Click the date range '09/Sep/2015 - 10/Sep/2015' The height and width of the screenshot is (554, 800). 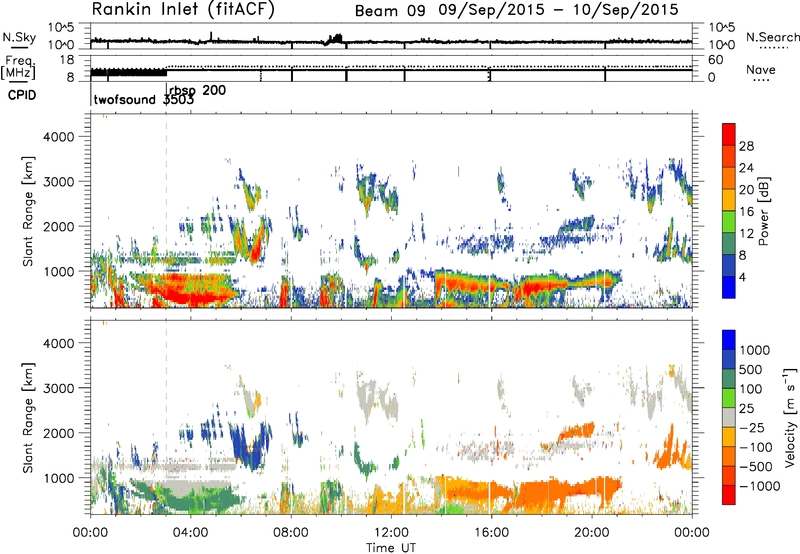pyautogui.click(x=559, y=10)
